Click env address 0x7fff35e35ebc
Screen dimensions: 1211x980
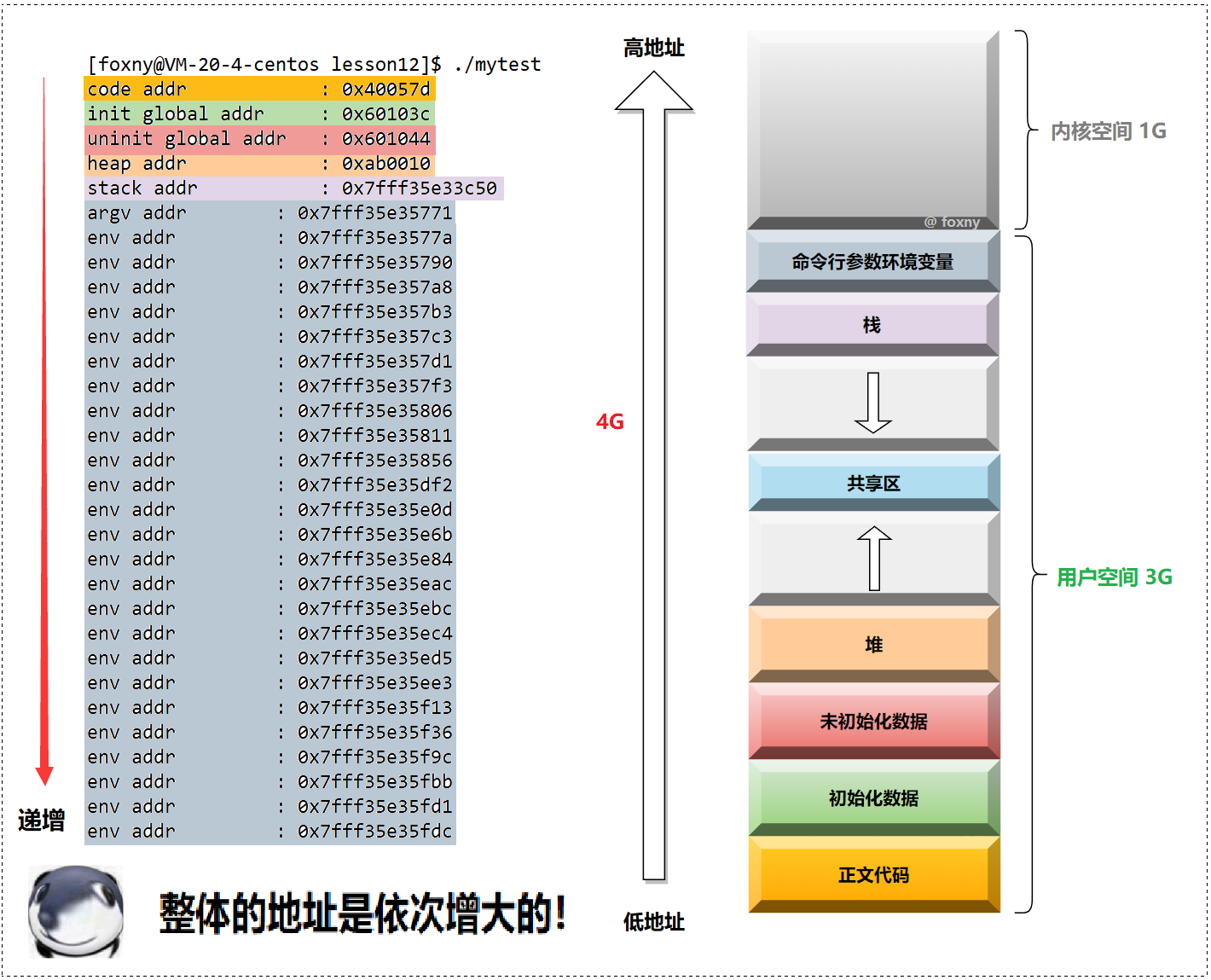(x=375, y=608)
